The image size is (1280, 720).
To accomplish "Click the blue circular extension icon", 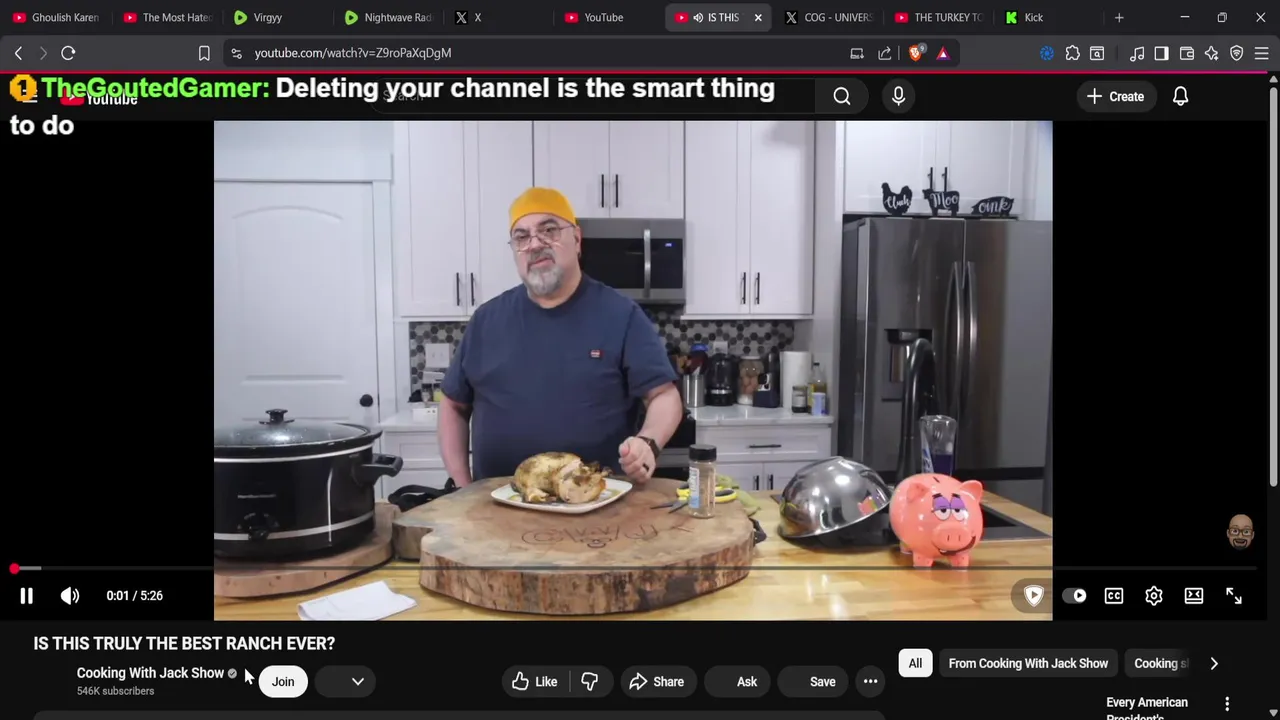I will [x=1047, y=53].
